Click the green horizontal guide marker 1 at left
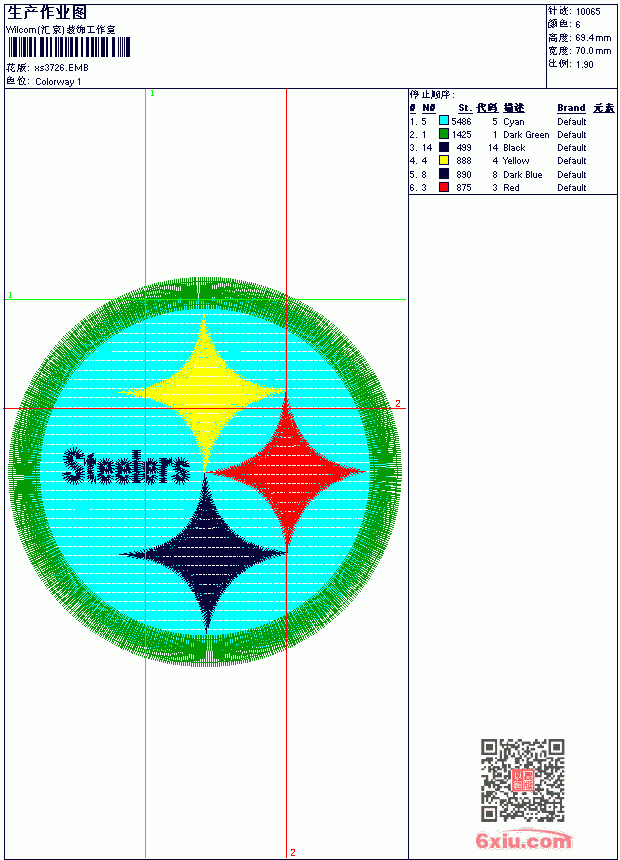Screen dimensions: 620x860 10,295
